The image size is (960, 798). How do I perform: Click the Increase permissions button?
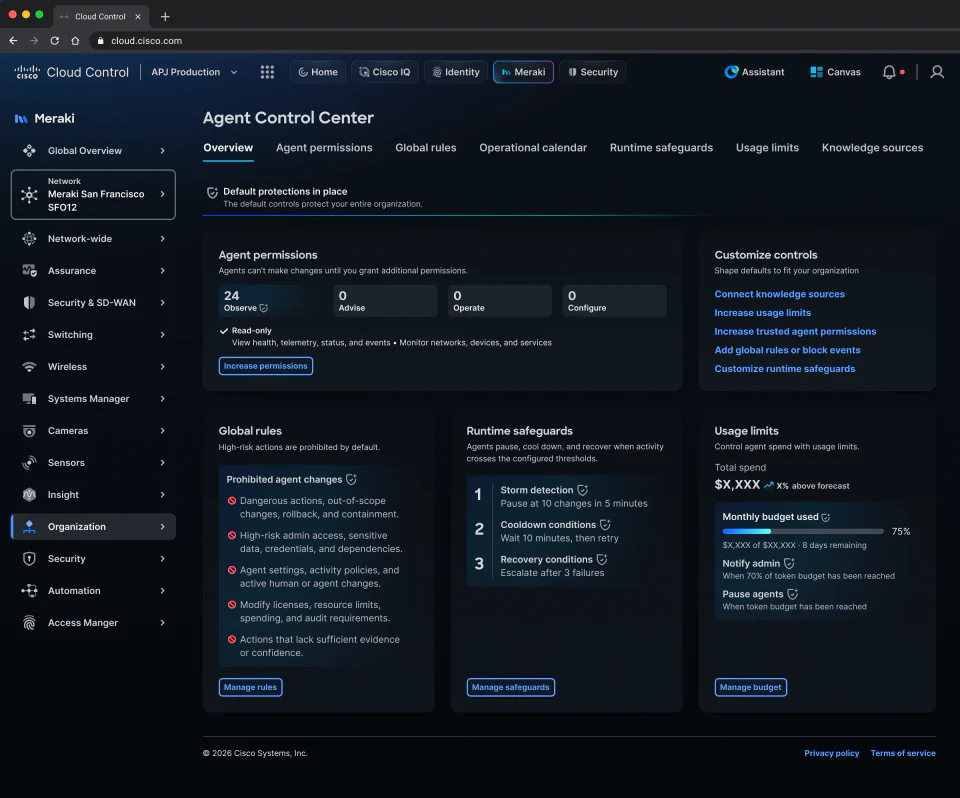coord(266,366)
